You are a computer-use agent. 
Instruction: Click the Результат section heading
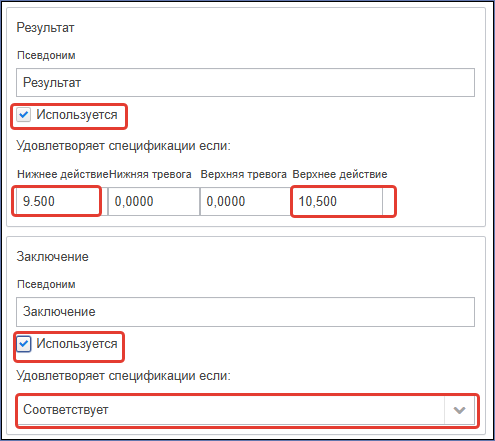point(45,28)
